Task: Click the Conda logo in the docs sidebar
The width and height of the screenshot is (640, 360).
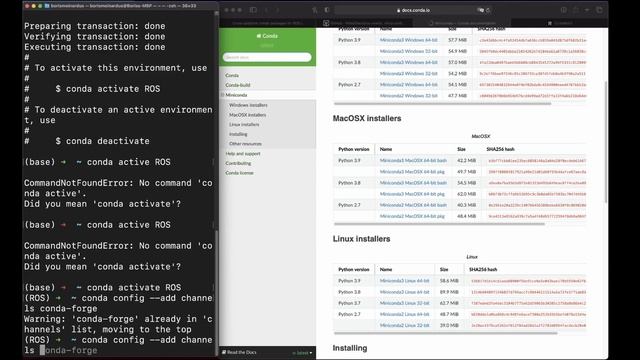Action: tap(267, 36)
